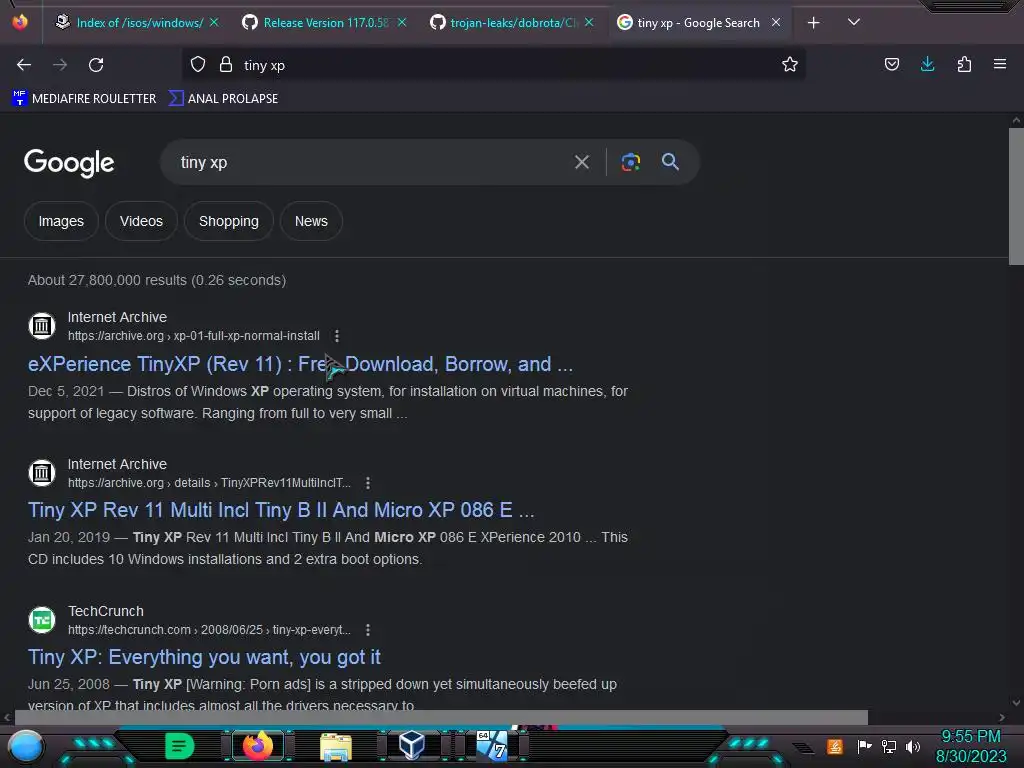Click Internet Archive favicon of first result
Image resolution: width=1024 pixels, height=768 pixels.
point(42,325)
